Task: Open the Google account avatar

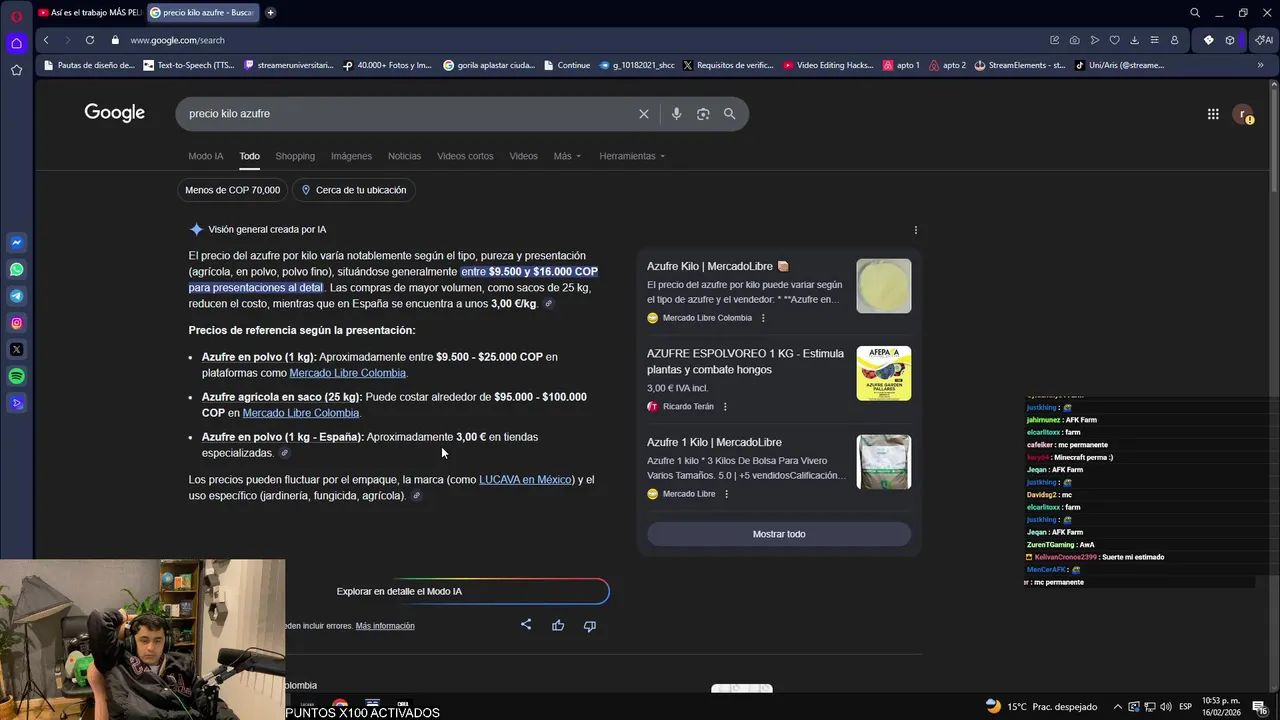Action: coord(1243,114)
